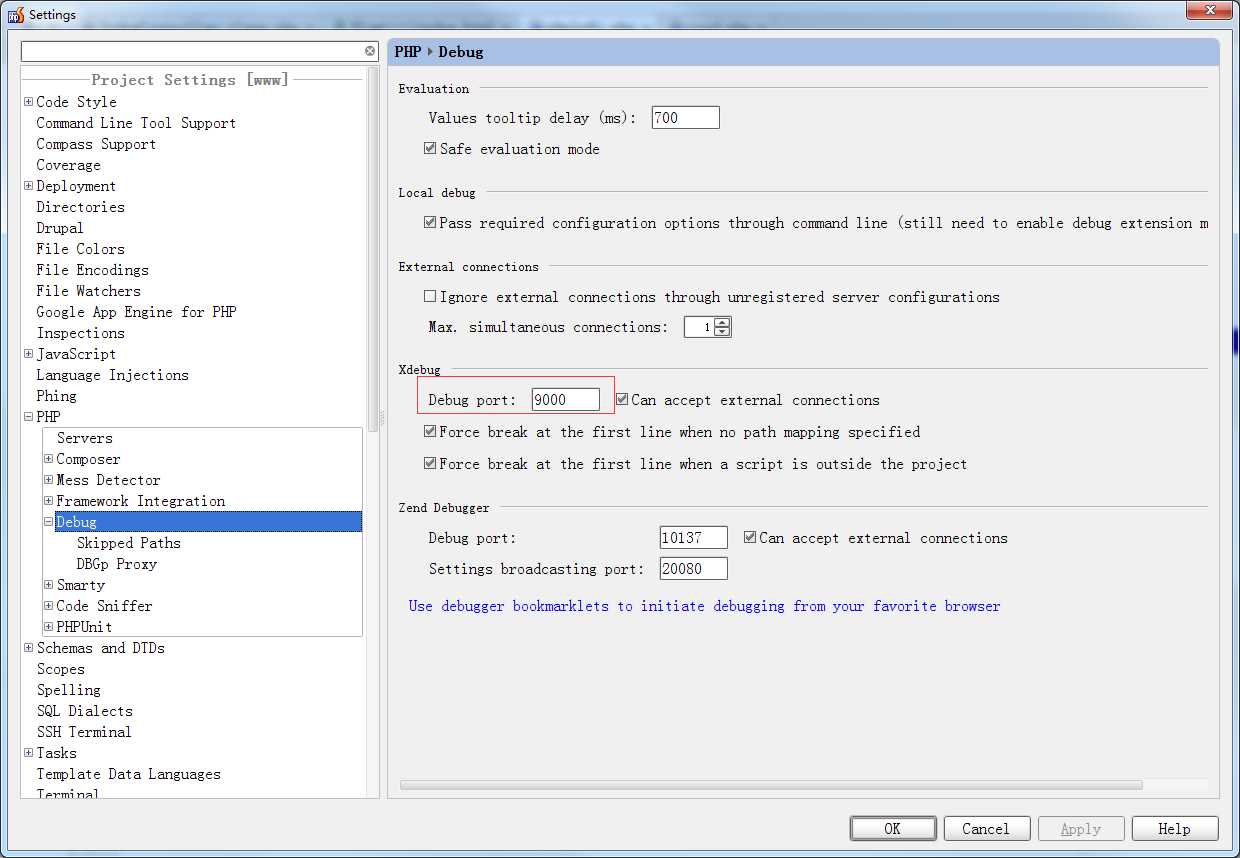
Task: Select Spelling settings item
Action: click(x=68, y=689)
